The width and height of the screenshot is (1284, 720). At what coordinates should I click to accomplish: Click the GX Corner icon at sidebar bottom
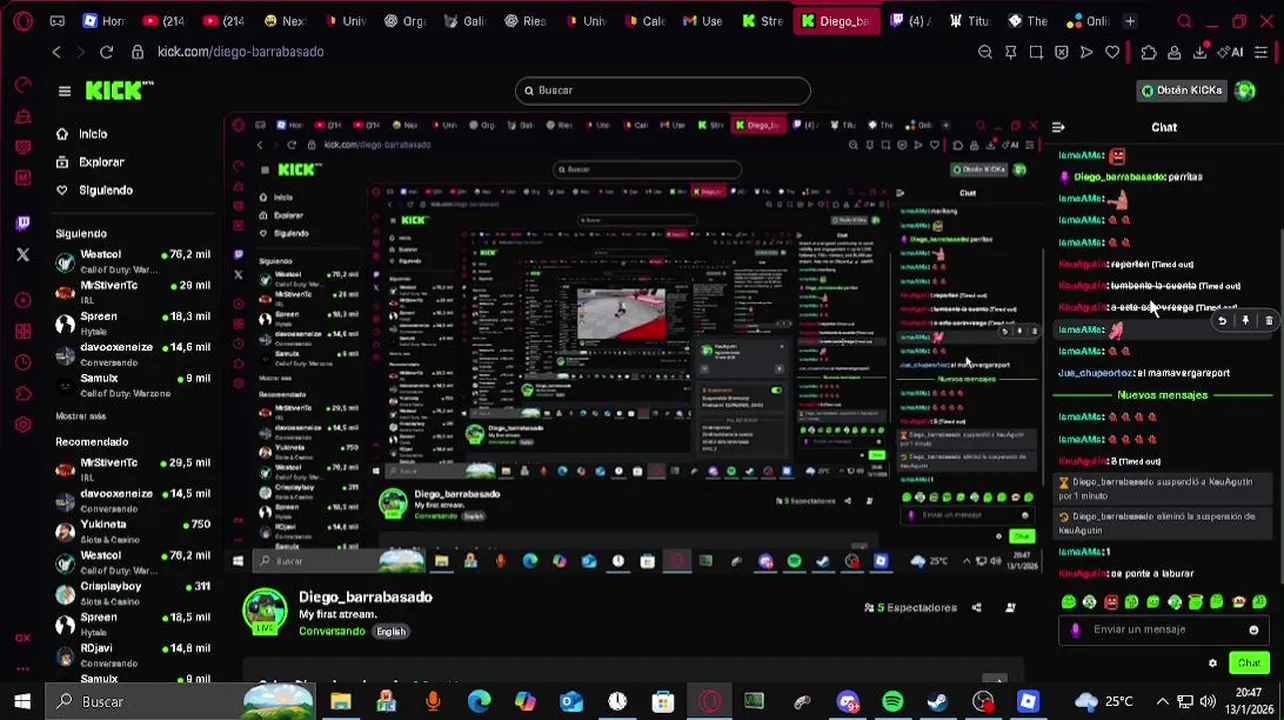click(x=23, y=638)
